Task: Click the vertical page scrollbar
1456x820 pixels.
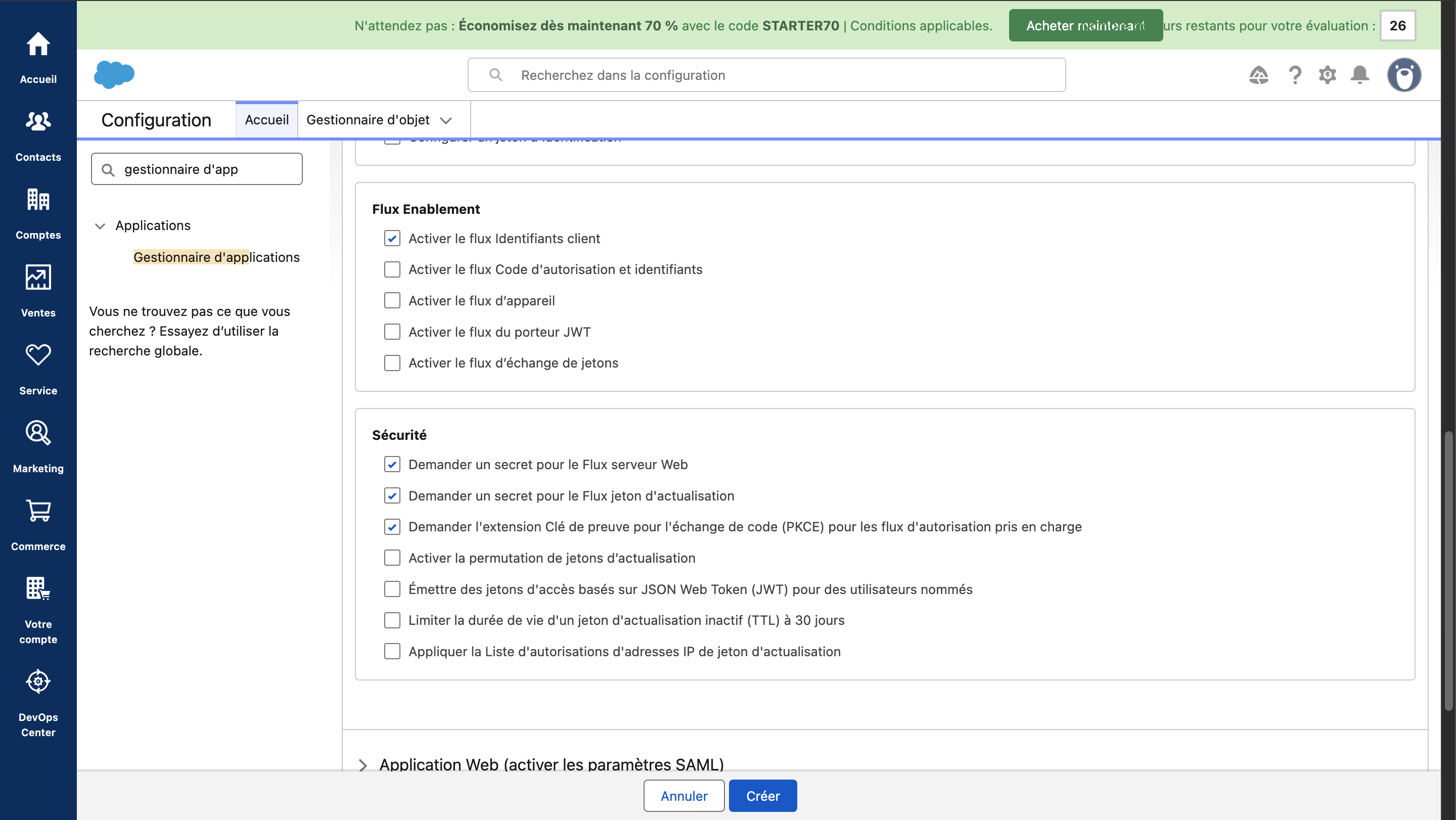Action: point(1448,571)
